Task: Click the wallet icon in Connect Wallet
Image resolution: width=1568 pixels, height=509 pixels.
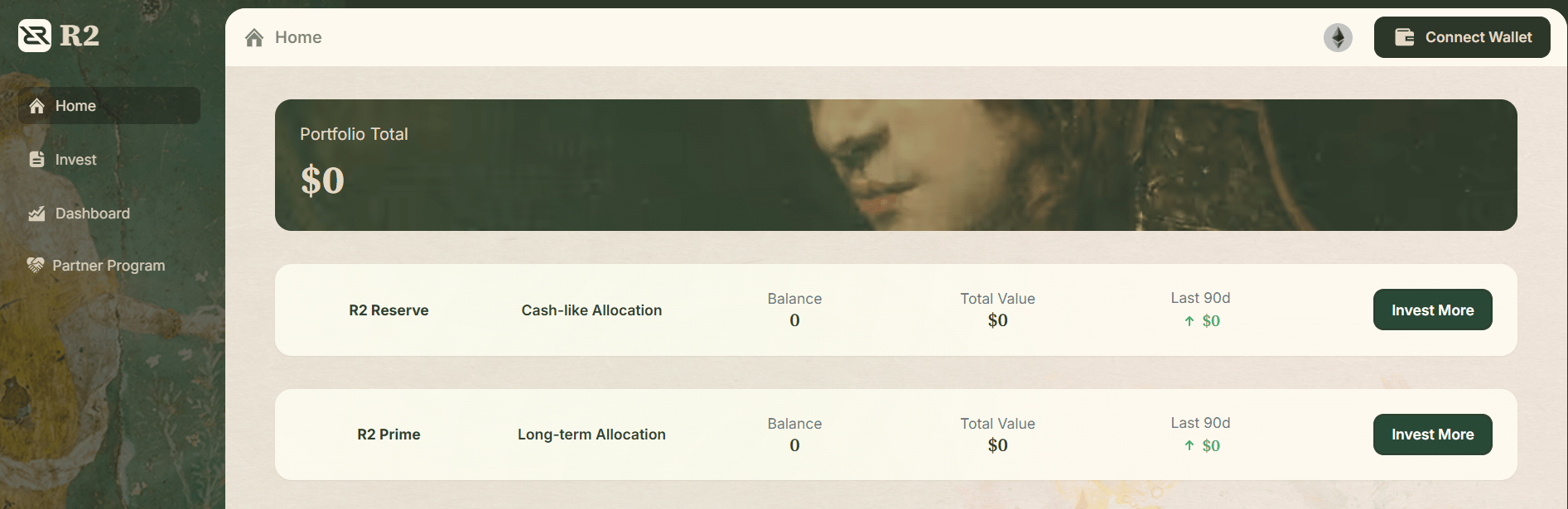Action: (1404, 37)
